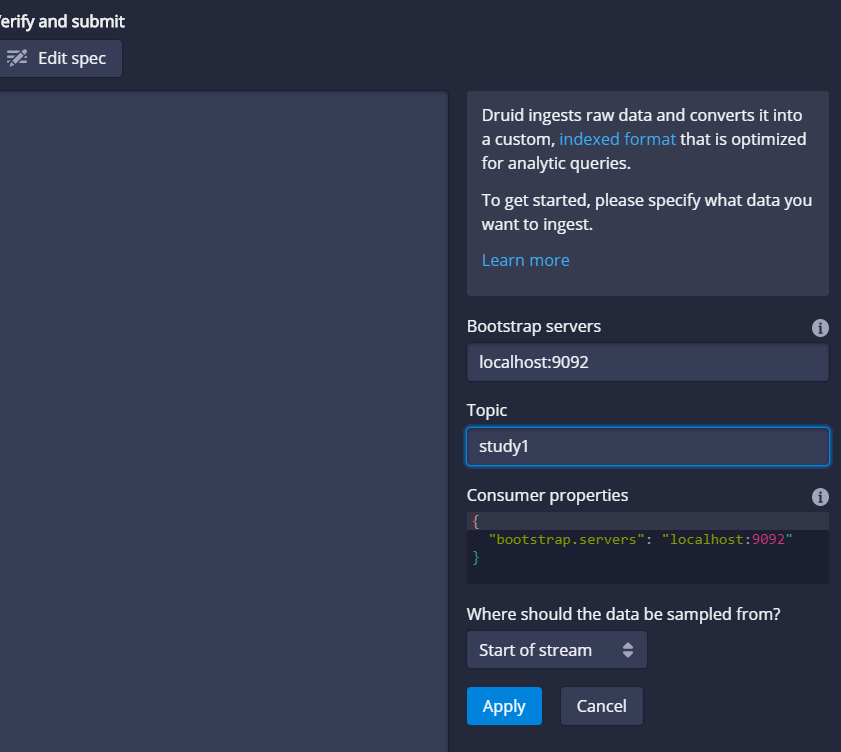
Task: Follow the "Learn more" link
Action: pyautogui.click(x=525, y=260)
